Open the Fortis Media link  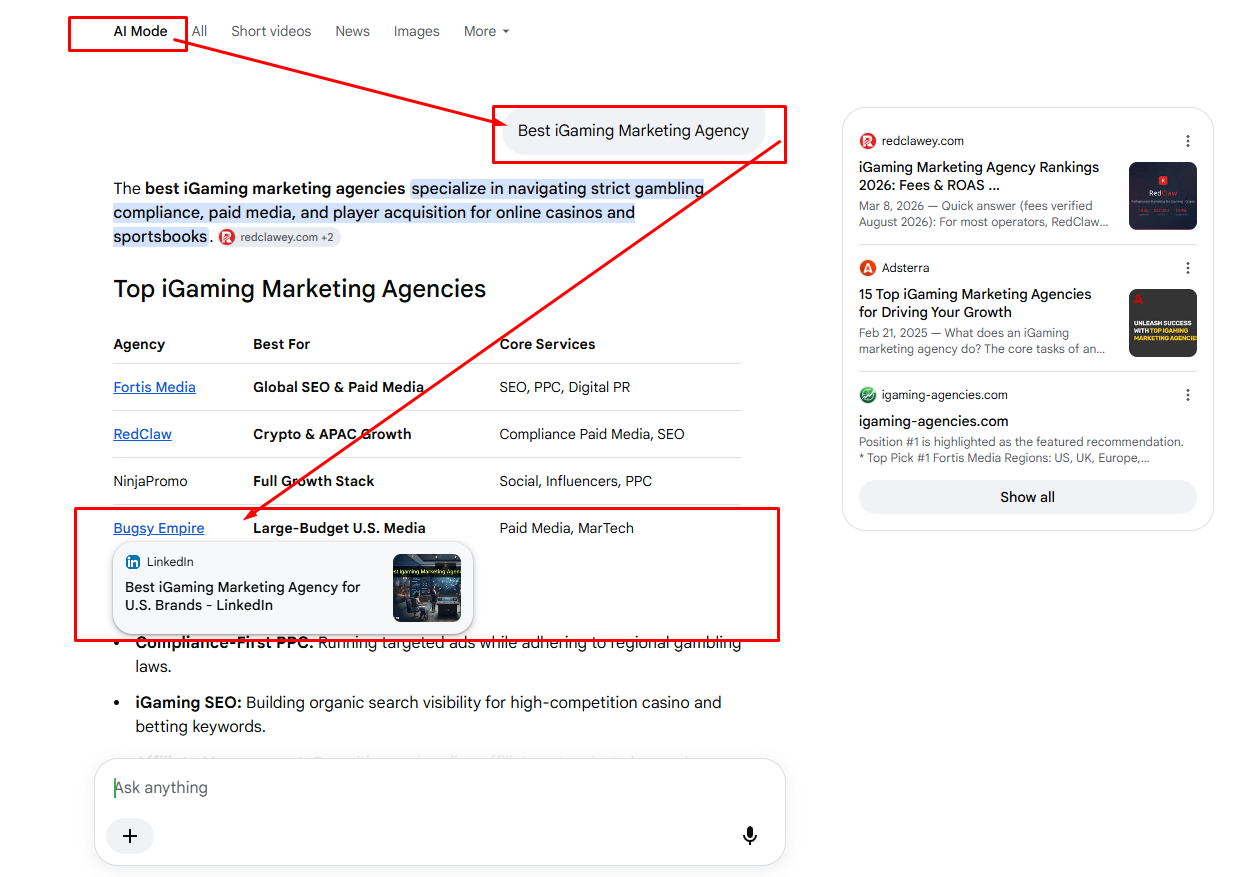(154, 387)
